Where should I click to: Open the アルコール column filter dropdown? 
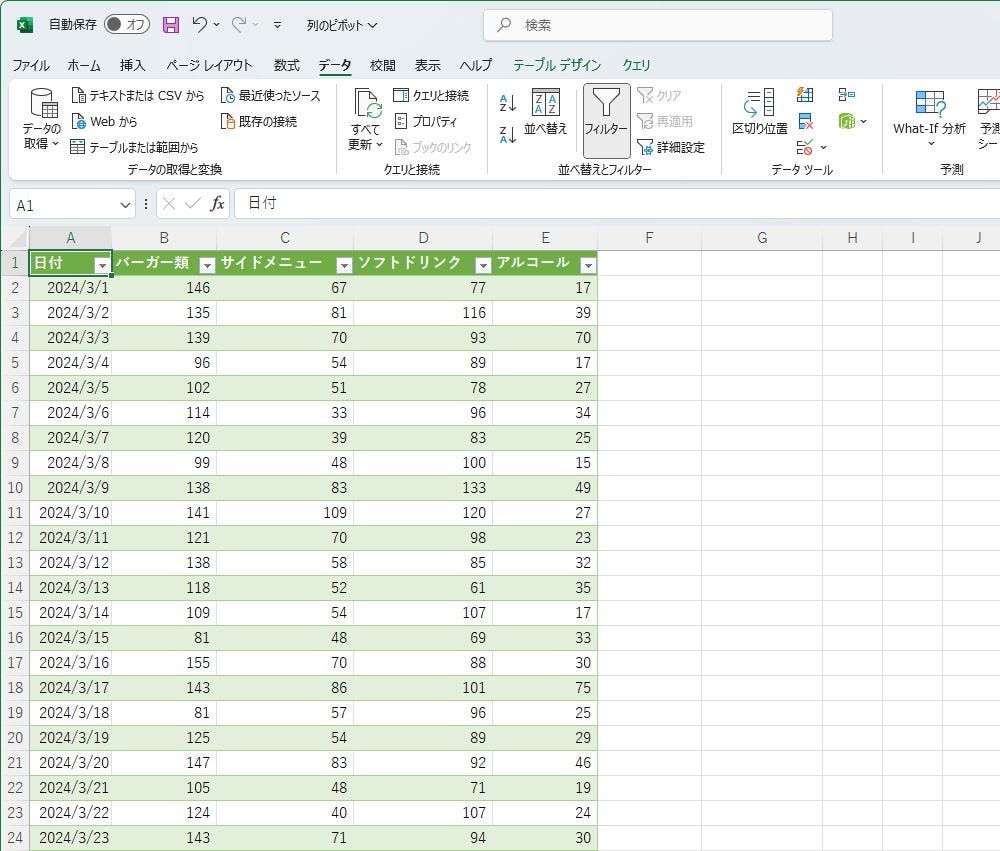[587, 265]
